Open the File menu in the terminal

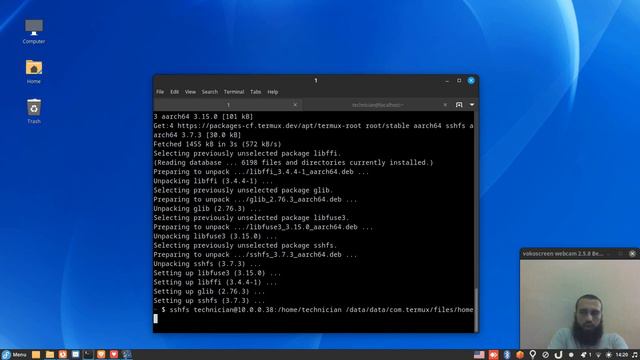[x=160, y=92]
